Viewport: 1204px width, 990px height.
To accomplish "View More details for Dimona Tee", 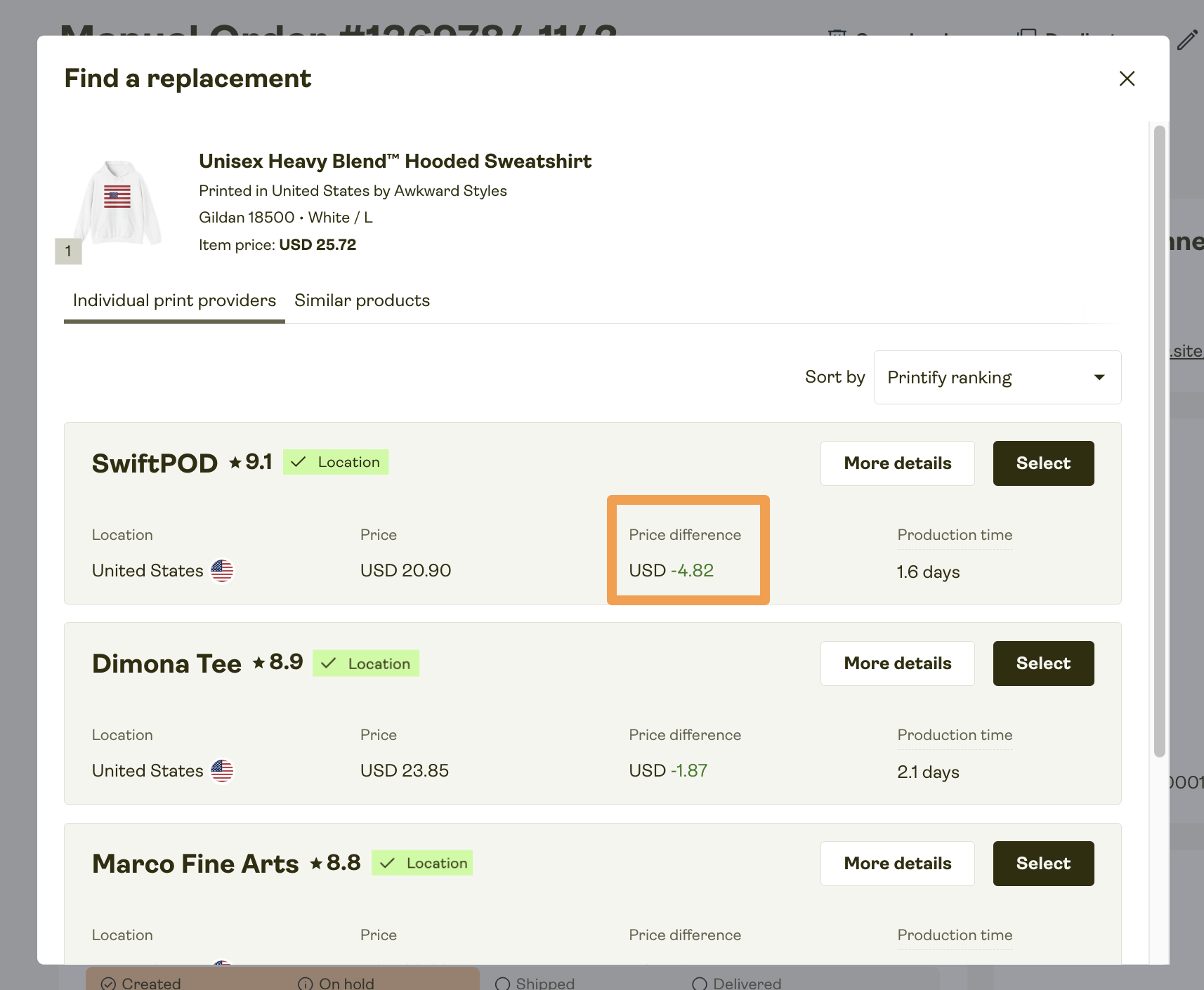I will pos(897,663).
